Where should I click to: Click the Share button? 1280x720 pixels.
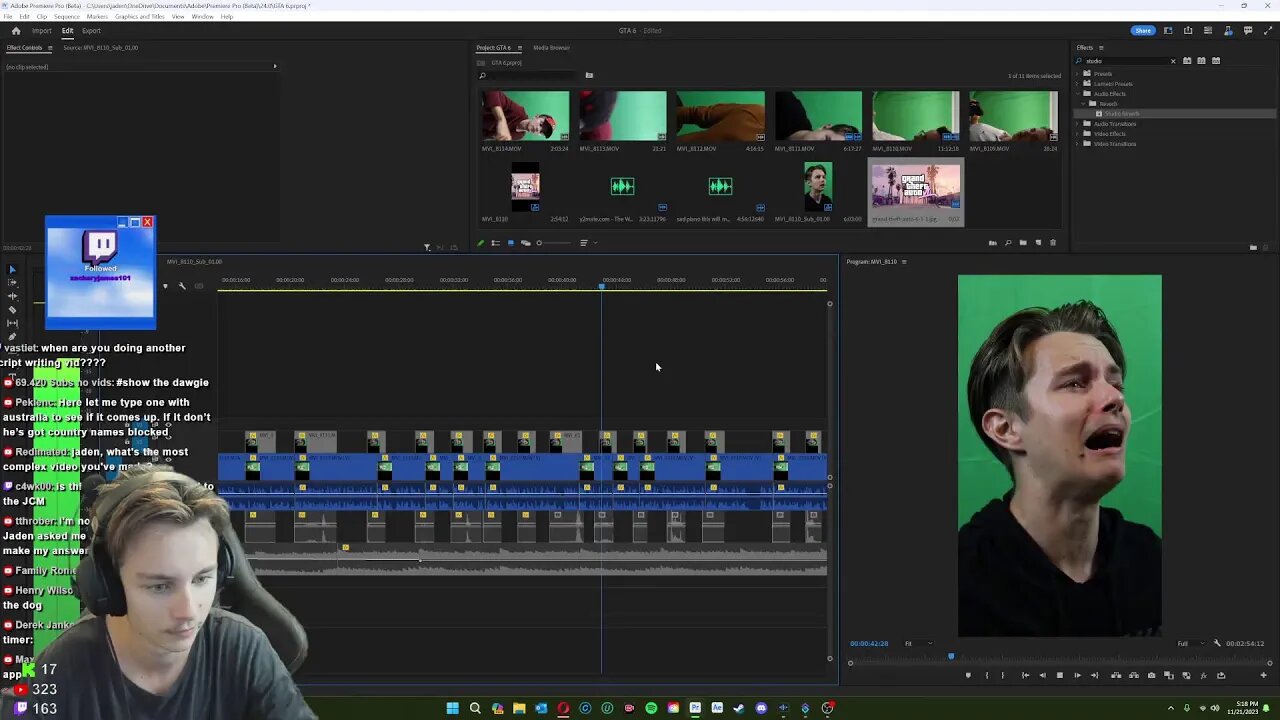[x=1143, y=31]
